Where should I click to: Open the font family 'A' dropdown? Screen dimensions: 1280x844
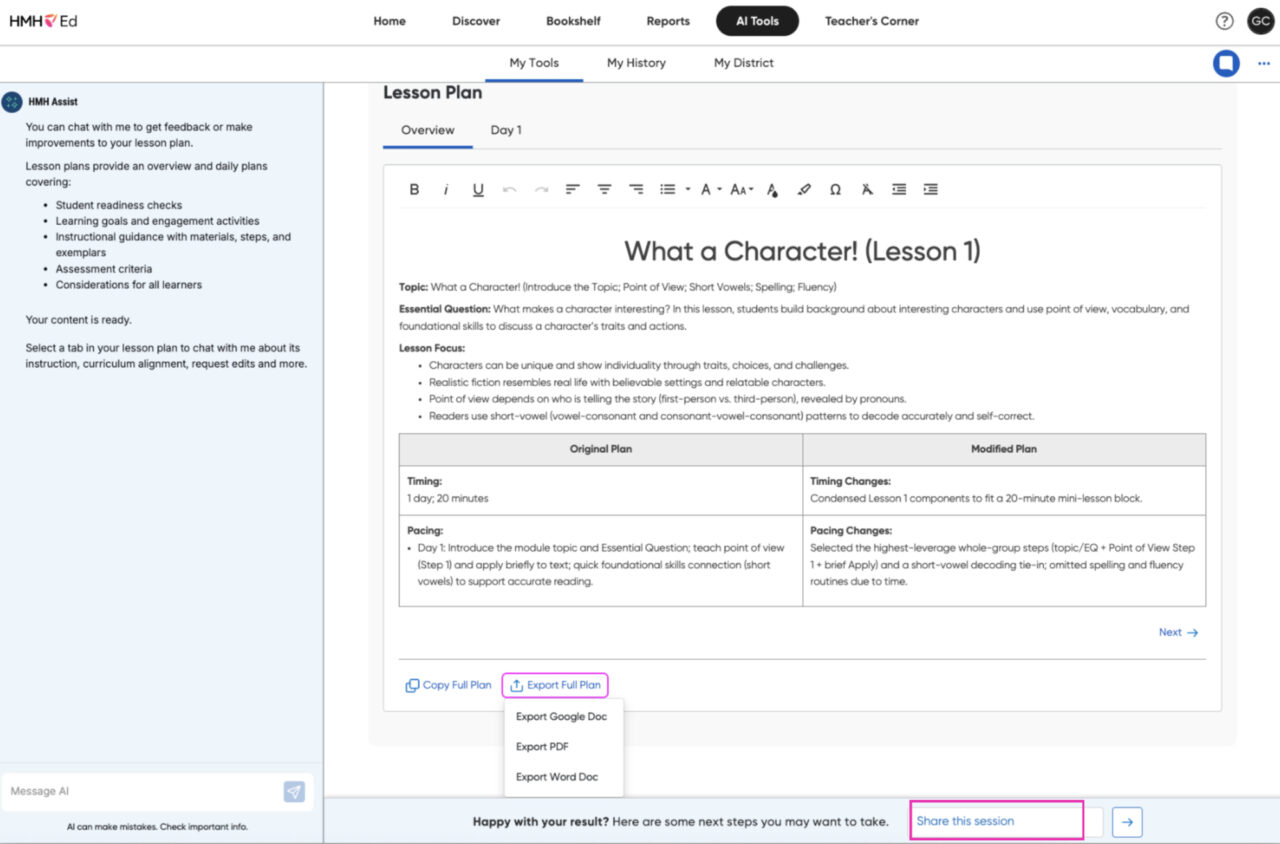click(710, 189)
